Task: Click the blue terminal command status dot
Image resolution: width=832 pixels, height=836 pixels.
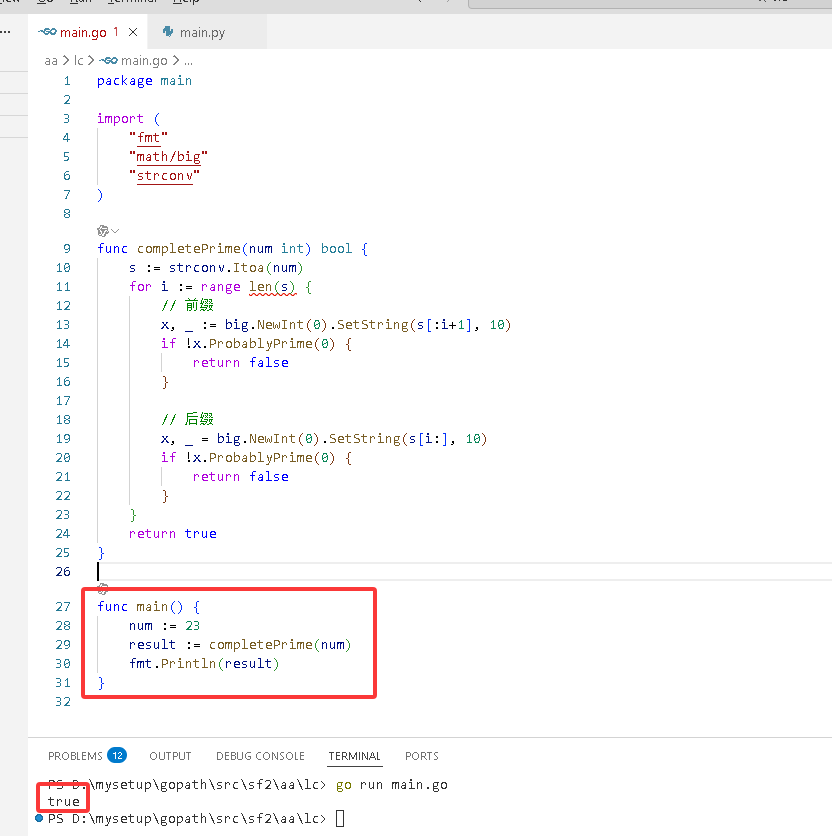Action: coord(39,818)
